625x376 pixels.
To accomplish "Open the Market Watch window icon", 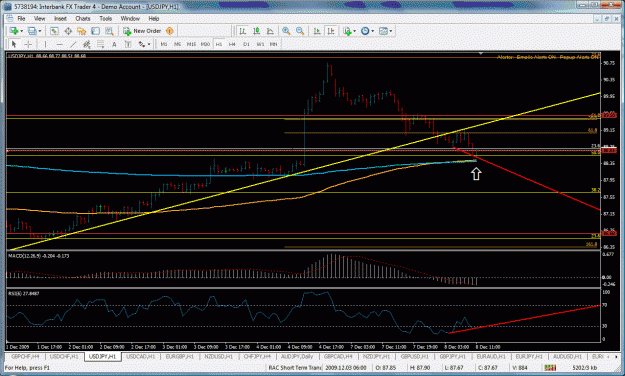I will 54,31.
